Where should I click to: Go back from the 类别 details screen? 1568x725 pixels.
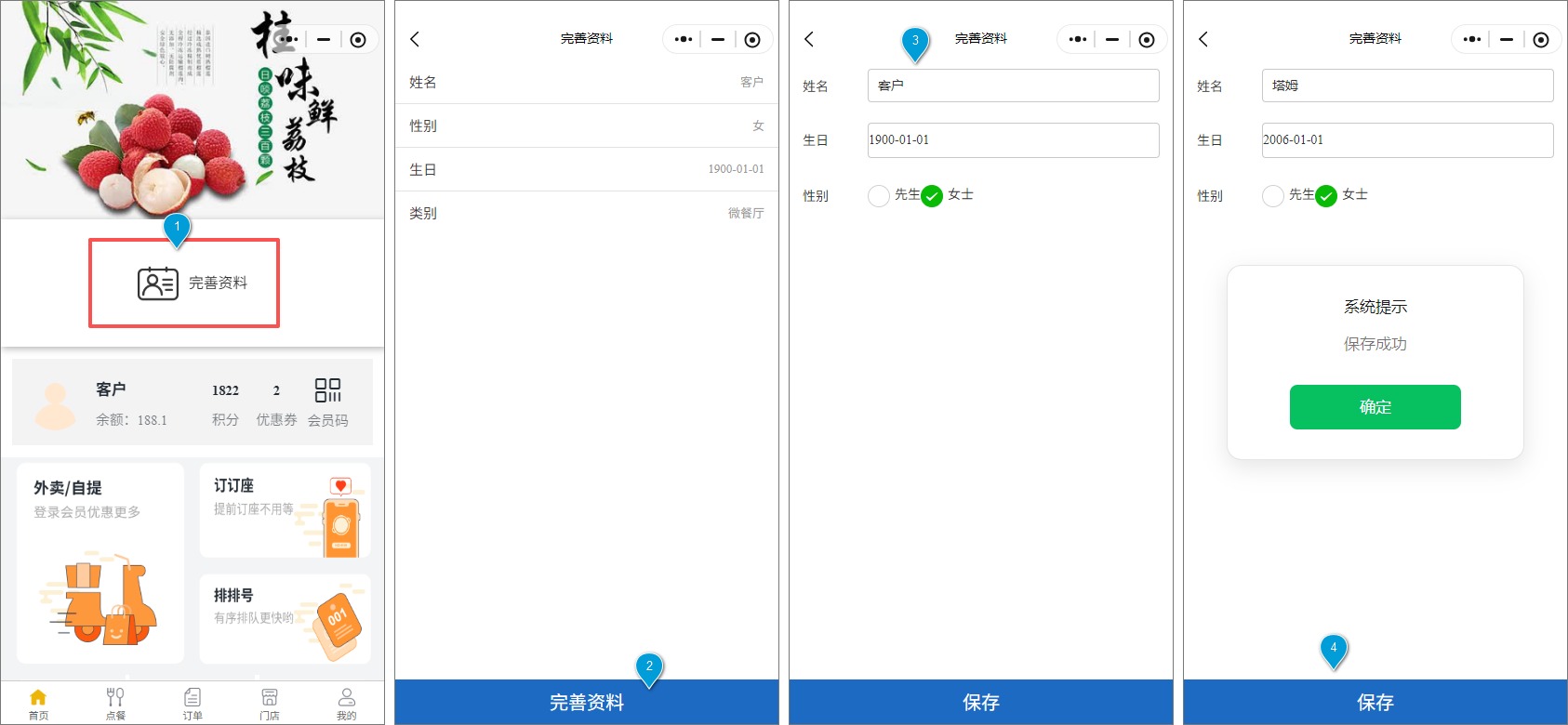[x=415, y=39]
